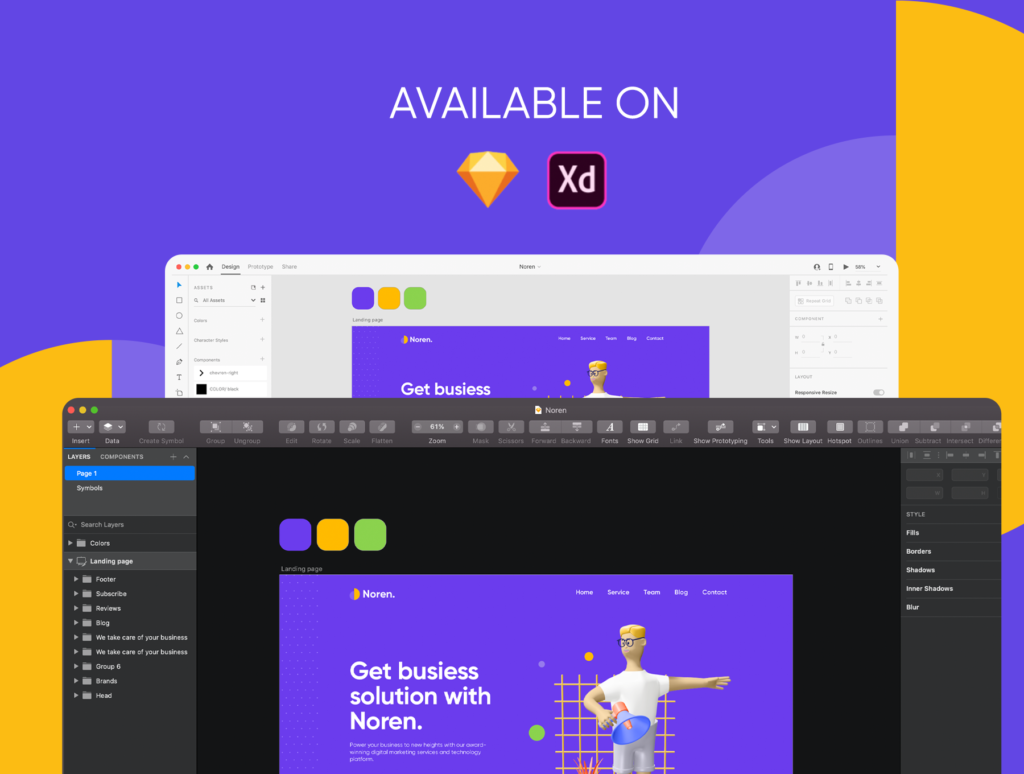1024x774 pixels.
Task: Open the Insert dropdown in Sketch
Action: coord(81,427)
